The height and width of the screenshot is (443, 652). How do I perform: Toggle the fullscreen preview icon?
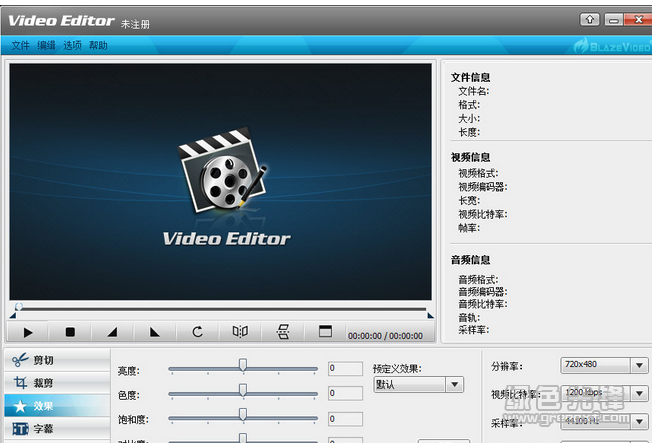[x=325, y=332]
